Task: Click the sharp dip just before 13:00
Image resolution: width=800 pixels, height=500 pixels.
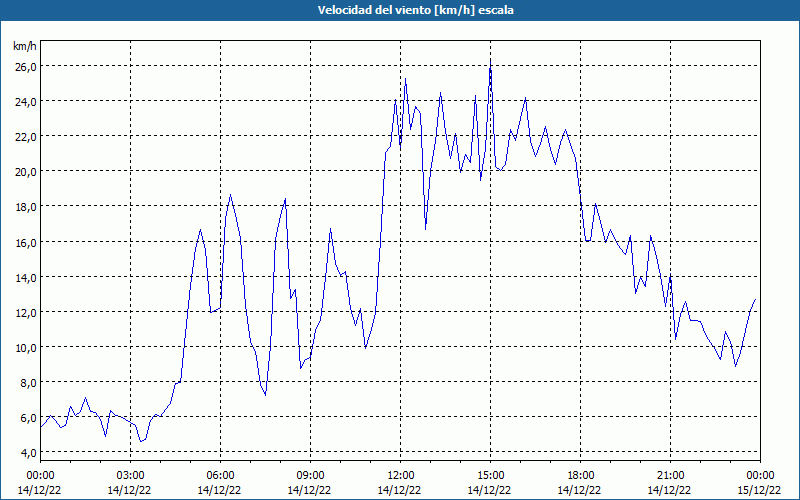Action: click(x=426, y=229)
